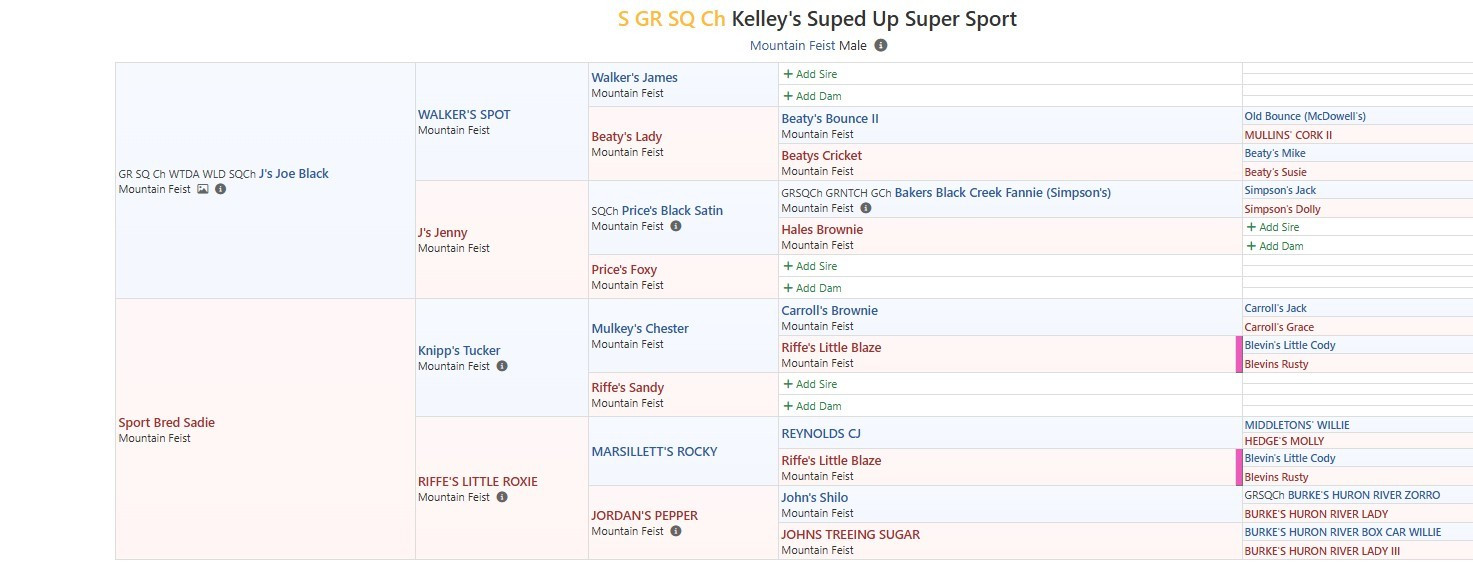Image resolution: width=1473 pixels, height=570 pixels.
Task: Open Sport Bred Sadie's pedigree
Action: click(166, 422)
